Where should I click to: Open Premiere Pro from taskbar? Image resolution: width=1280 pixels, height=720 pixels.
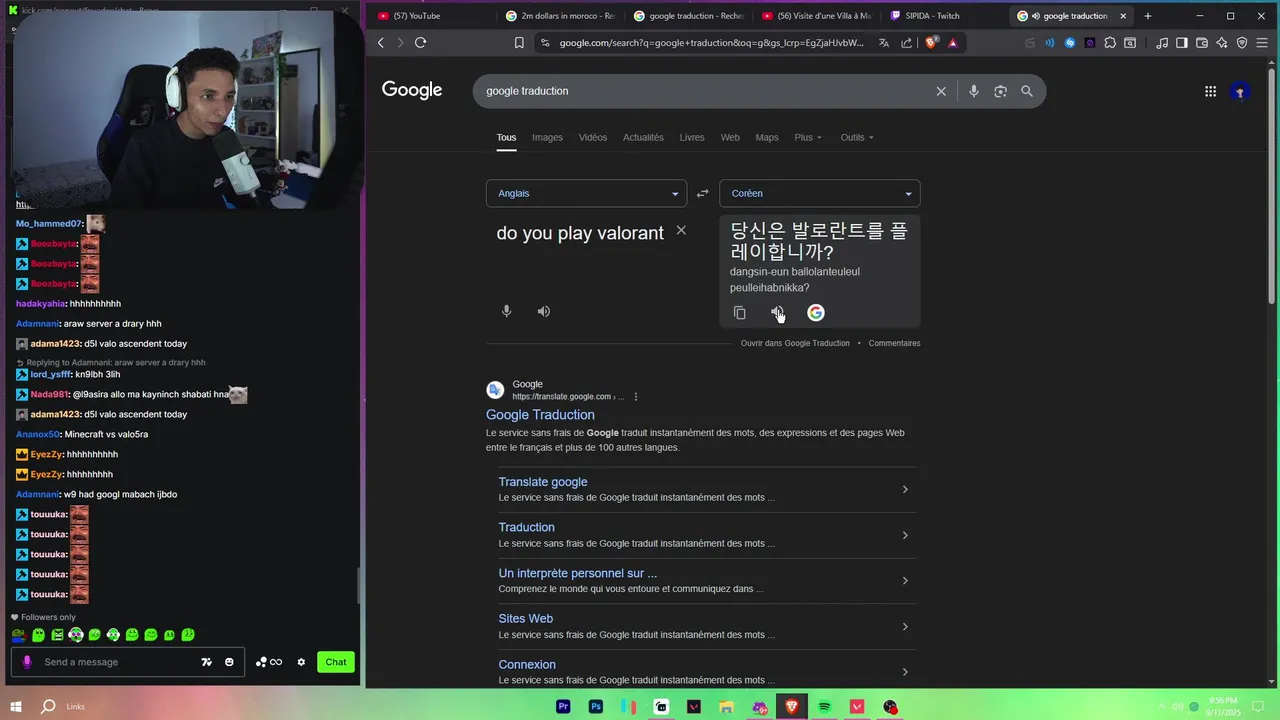click(x=563, y=707)
